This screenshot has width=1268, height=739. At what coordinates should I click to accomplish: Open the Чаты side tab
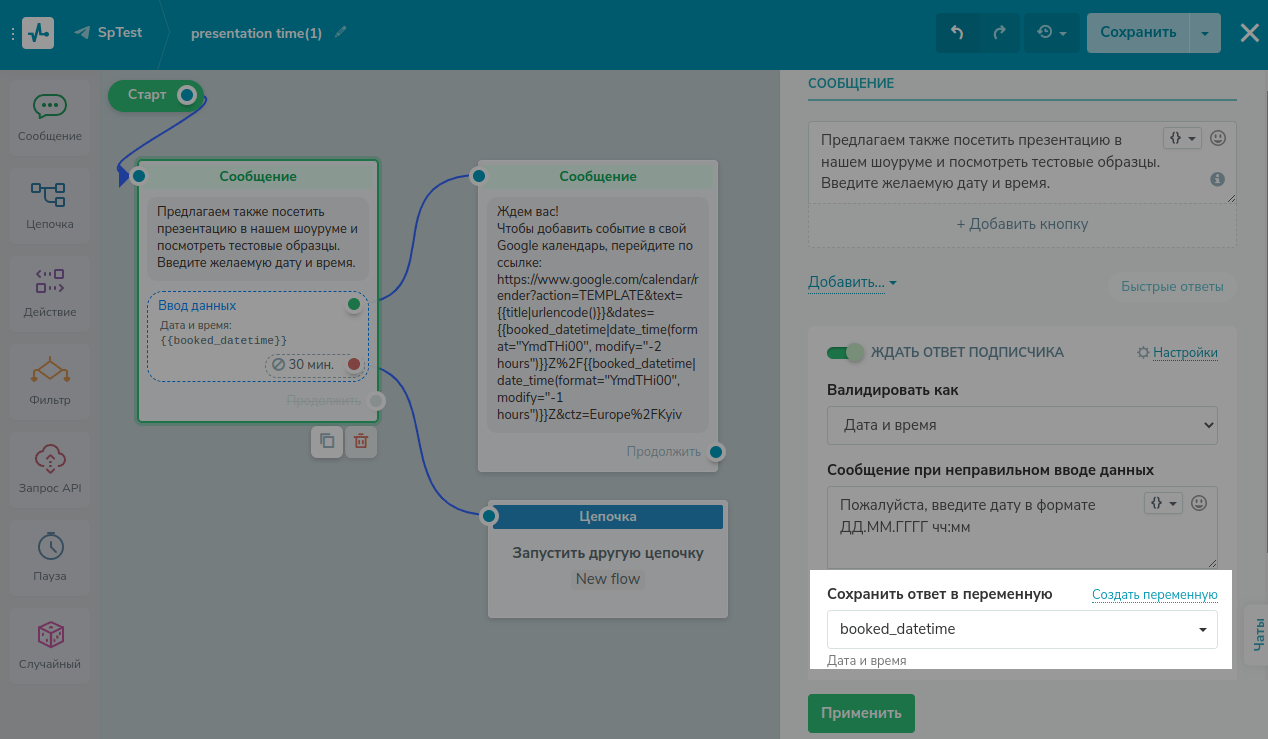point(1256,633)
